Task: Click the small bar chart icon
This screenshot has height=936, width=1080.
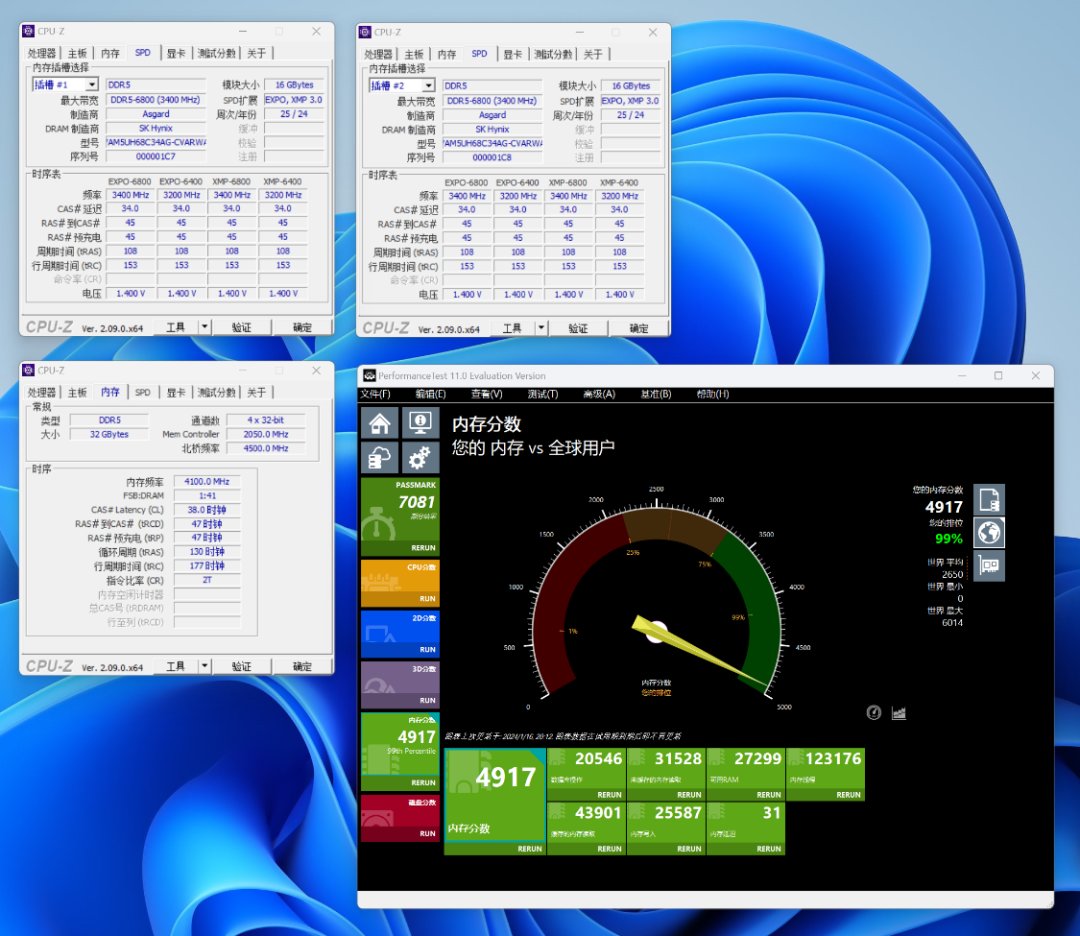Action: (x=898, y=713)
